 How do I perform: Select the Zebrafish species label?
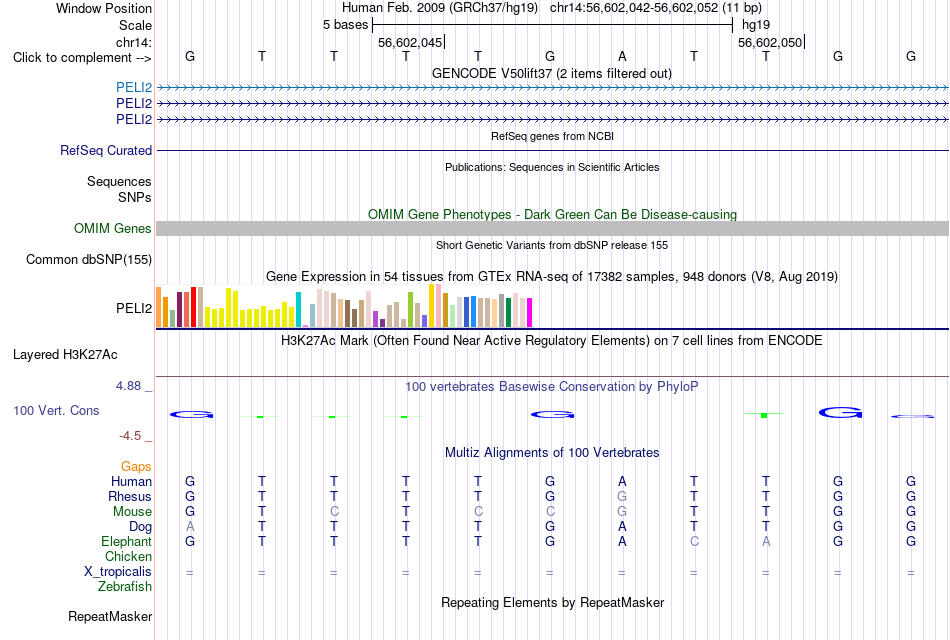(125, 587)
